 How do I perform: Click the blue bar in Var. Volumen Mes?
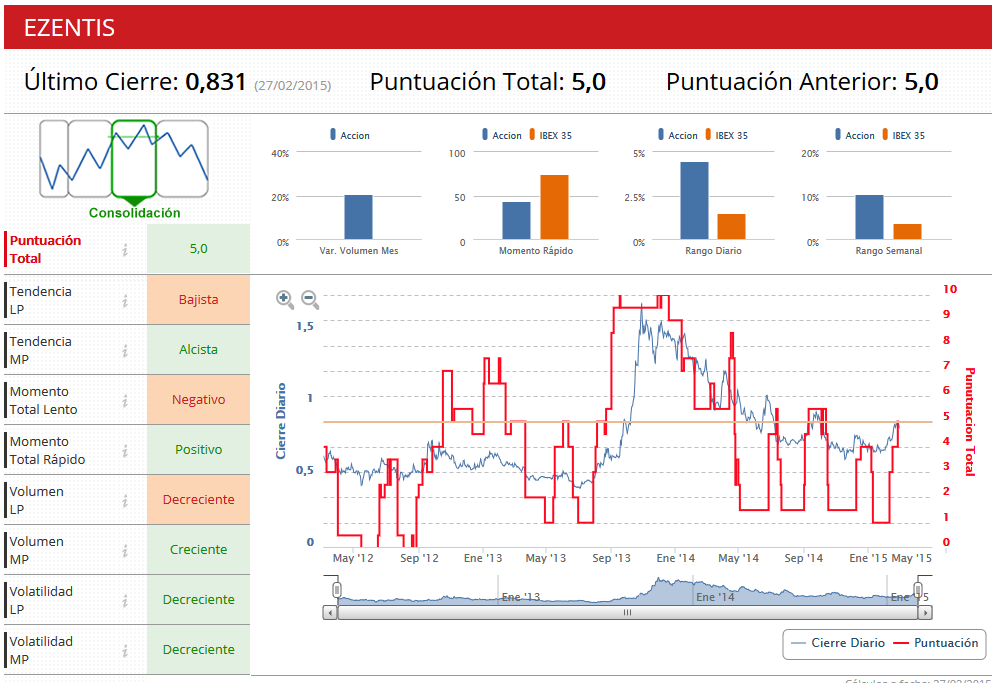[358, 217]
